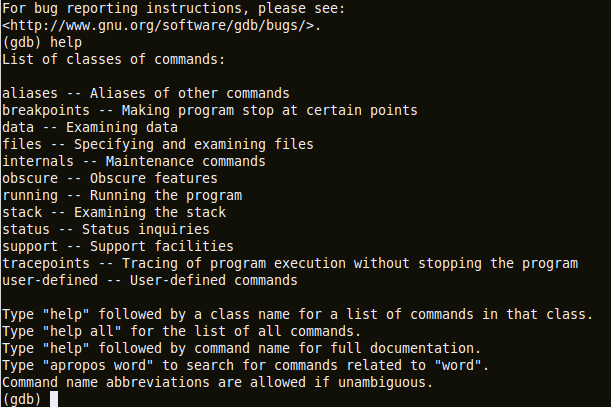Place cursor at the last gdb prompt

point(54,399)
